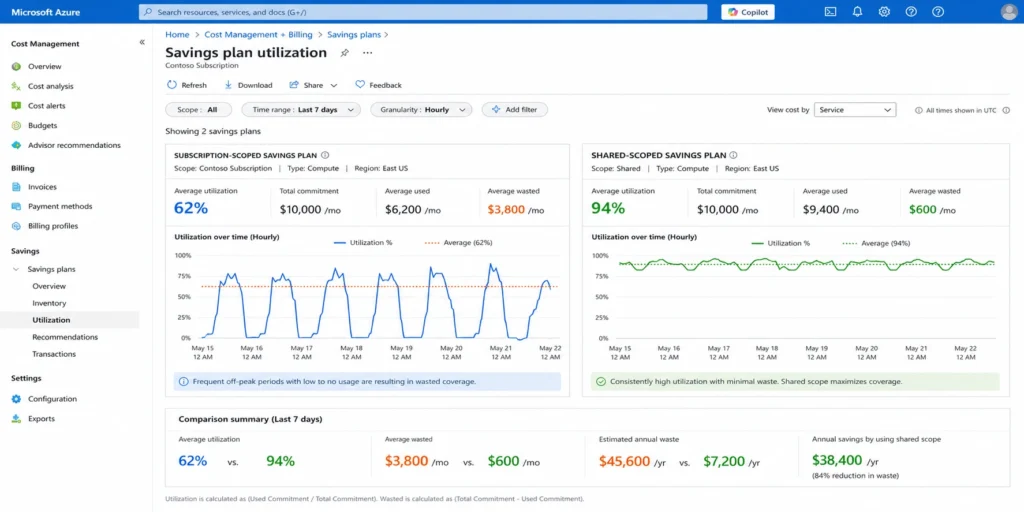Click the 94% average utilization value in shared card

click(608, 208)
